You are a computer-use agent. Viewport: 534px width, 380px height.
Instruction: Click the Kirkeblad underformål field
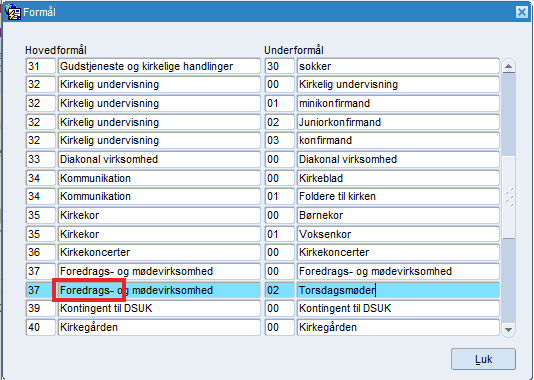(398, 178)
